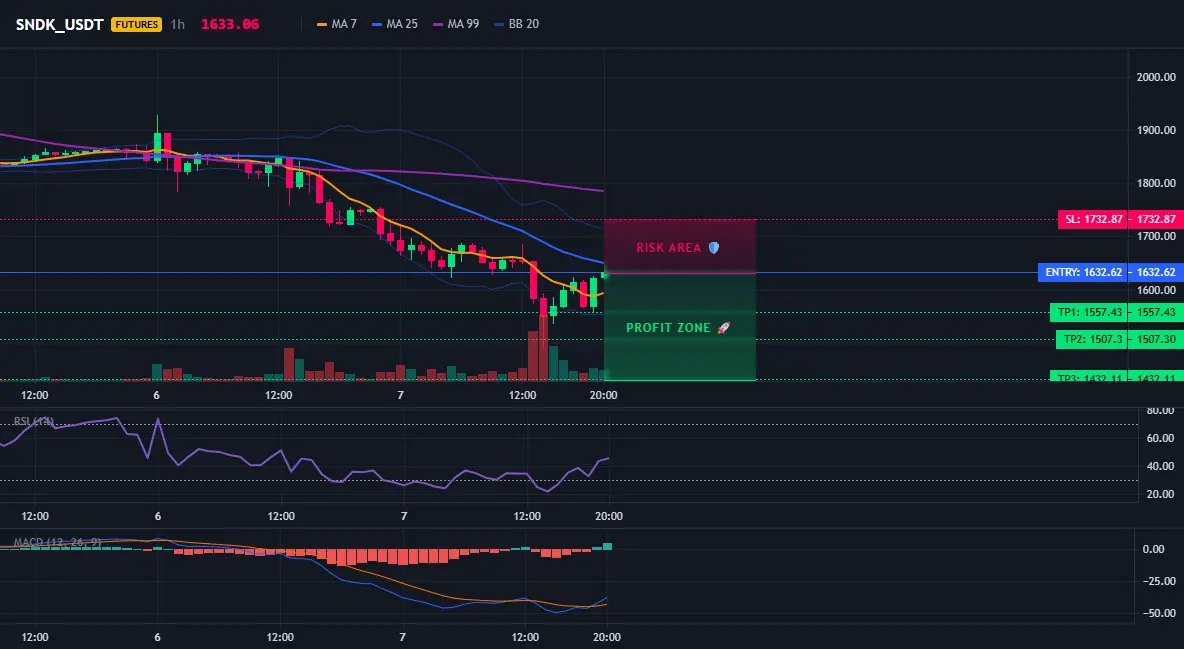This screenshot has width=1184, height=649.
Task: Click the 1800.00 price axis value
Action: [x=1156, y=183]
